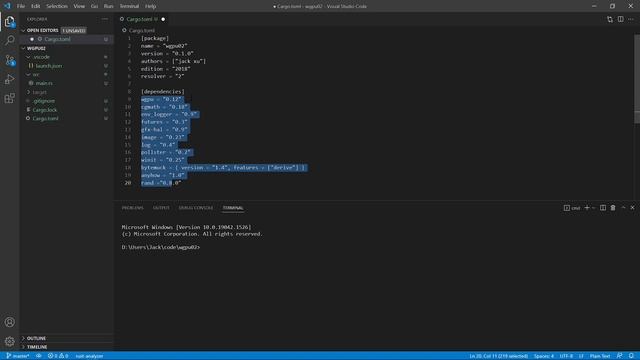640x360 pixels.
Task: Open the Explorer view in the activity bar
Action: tap(9, 21)
